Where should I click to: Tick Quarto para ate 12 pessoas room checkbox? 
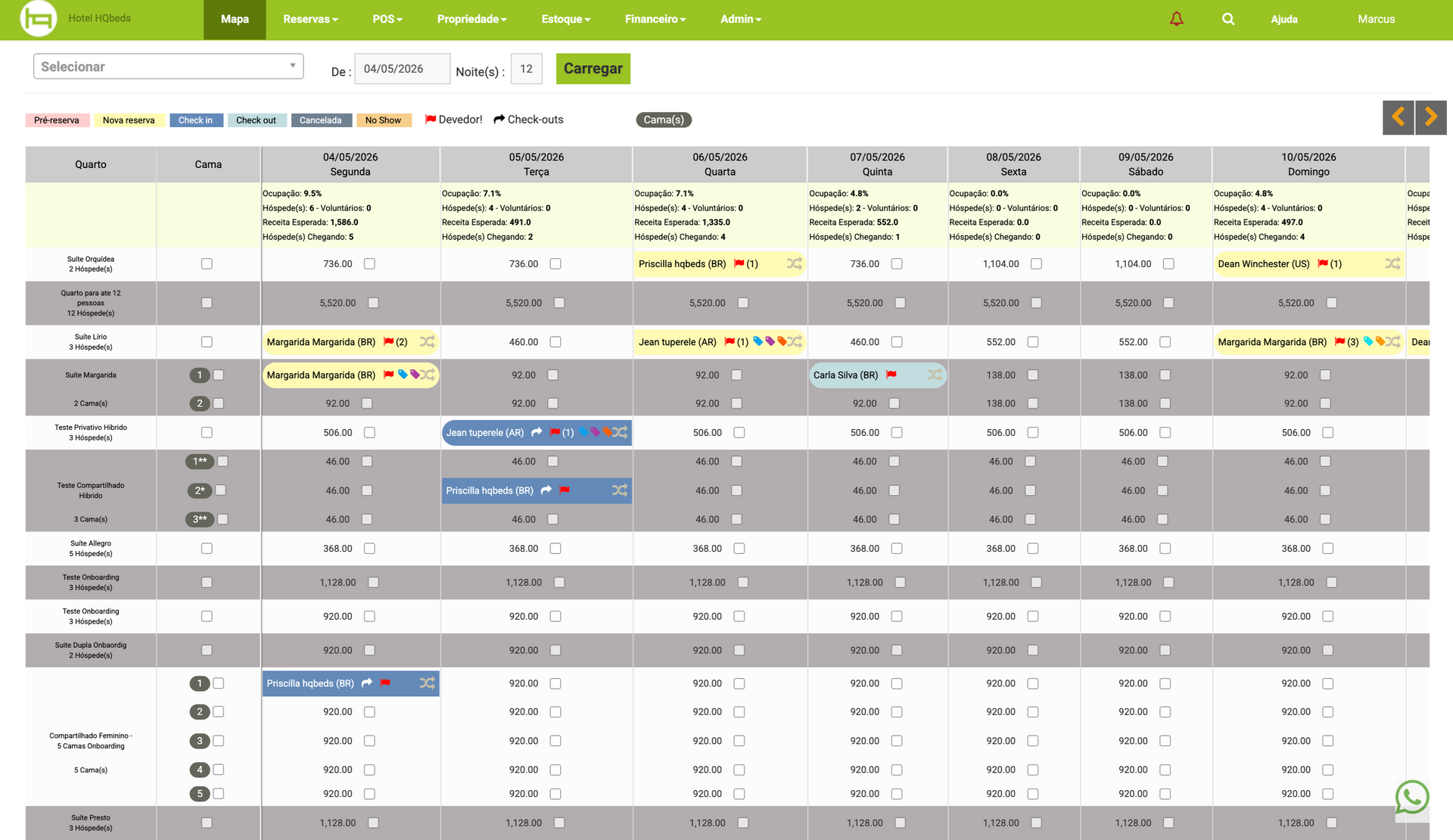point(207,303)
